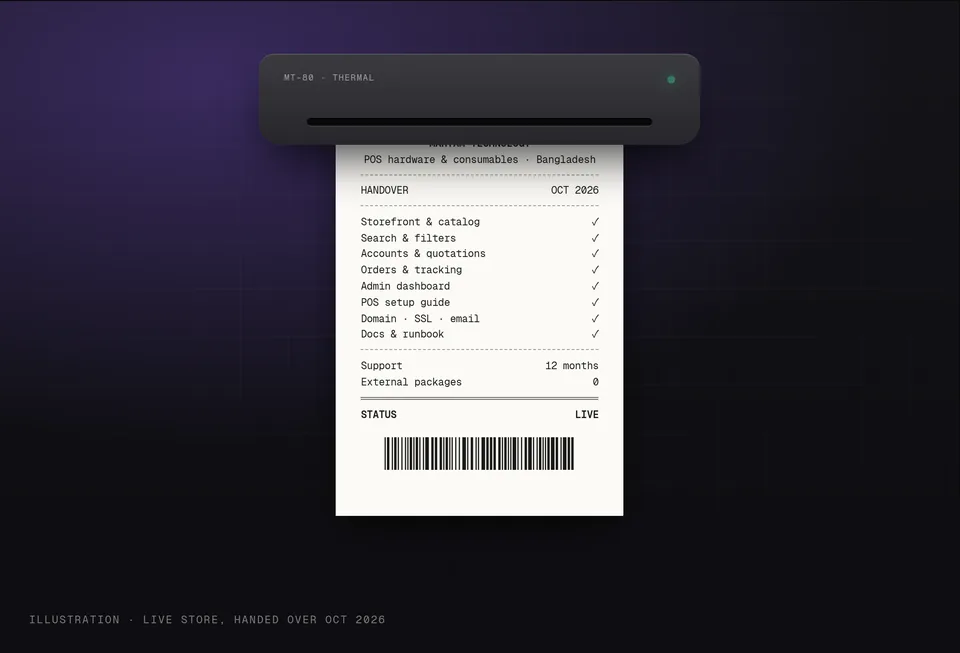The height and width of the screenshot is (653, 960).
Task: Click the checkmark beside Admin dashboard
Action: (595, 286)
